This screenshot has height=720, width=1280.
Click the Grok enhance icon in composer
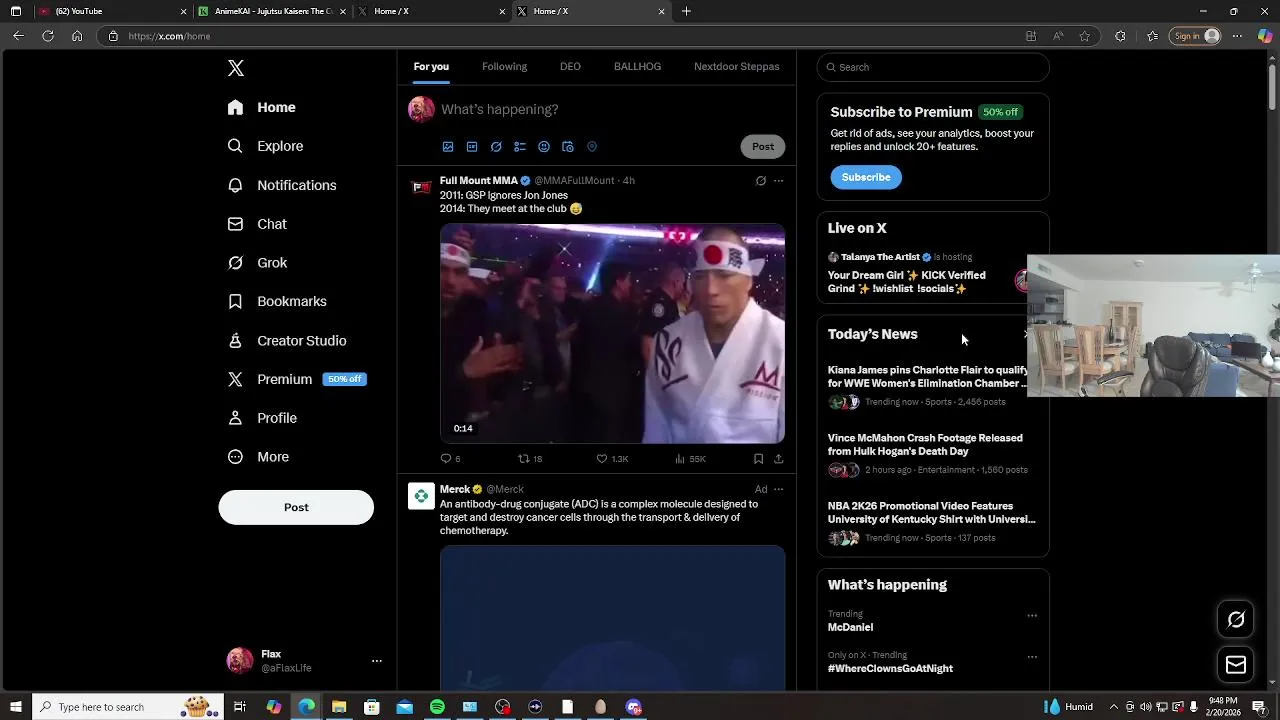coord(496,147)
